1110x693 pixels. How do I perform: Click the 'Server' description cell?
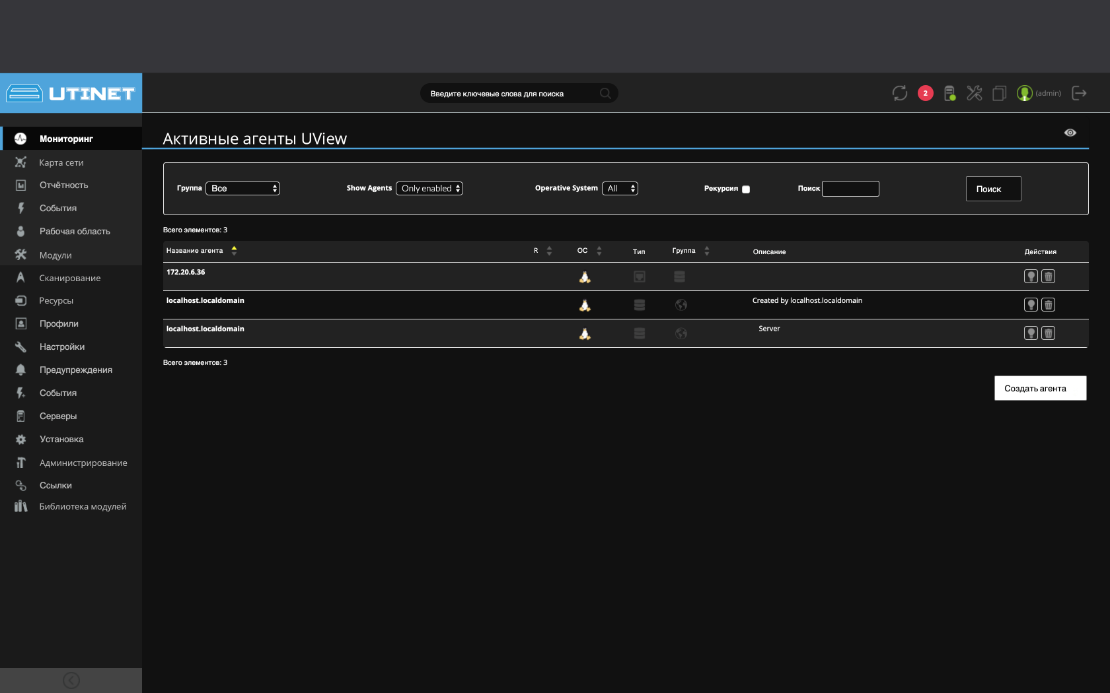[769, 328]
